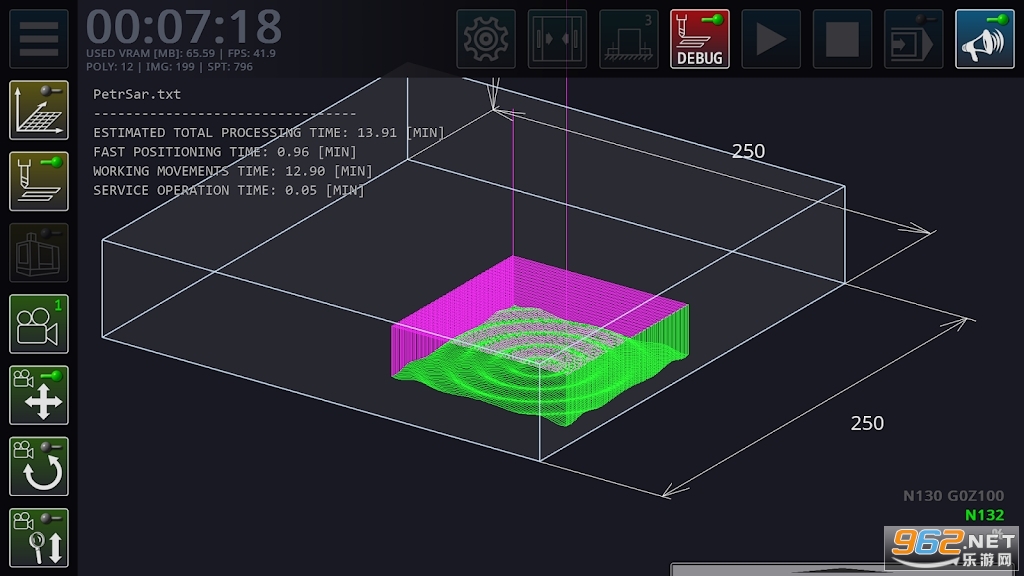Click the ESTIMATED TOTAL PROCESSING TIME line
Screen dimensions: 1024x576
[x=268, y=133]
